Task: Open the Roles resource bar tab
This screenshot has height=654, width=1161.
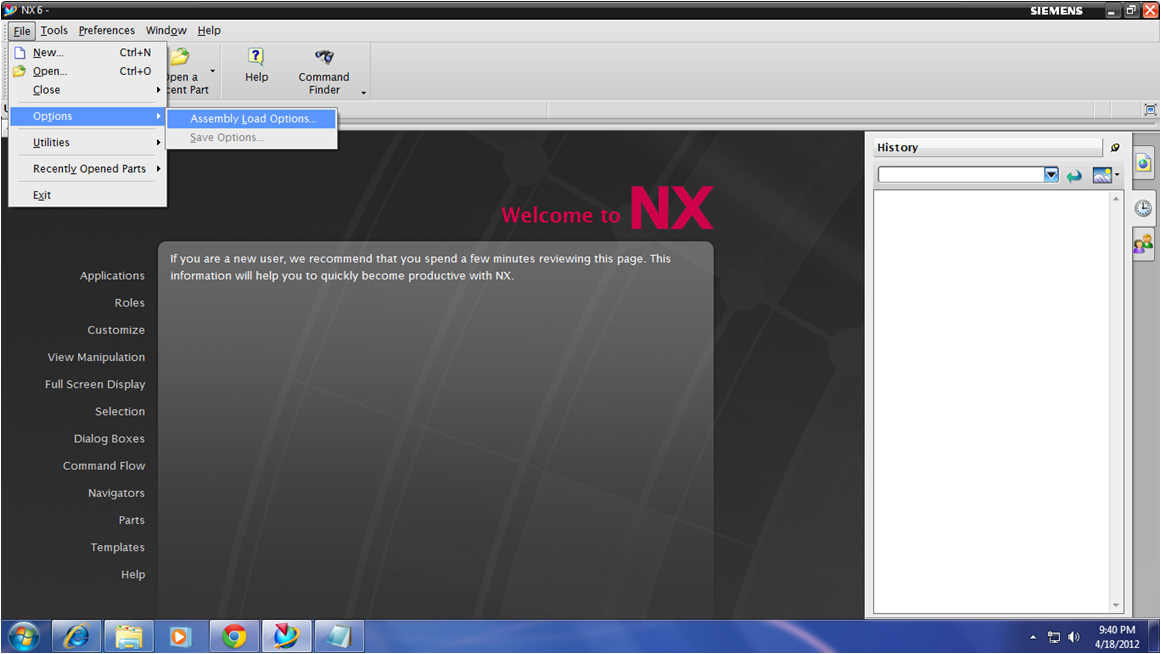Action: click(1143, 244)
